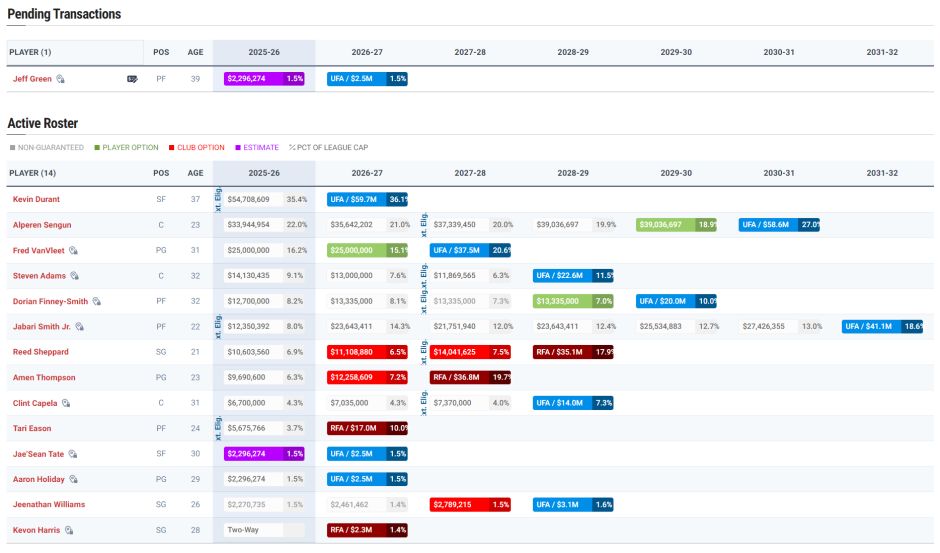The height and width of the screenshot is (553, 940).
Task: Click the 2031-32 header in Pending Transactions
Action: [882, 52]
